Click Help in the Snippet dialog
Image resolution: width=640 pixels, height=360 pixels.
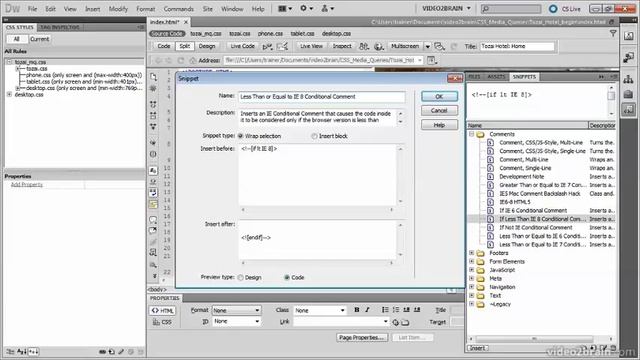coord(439,125)
